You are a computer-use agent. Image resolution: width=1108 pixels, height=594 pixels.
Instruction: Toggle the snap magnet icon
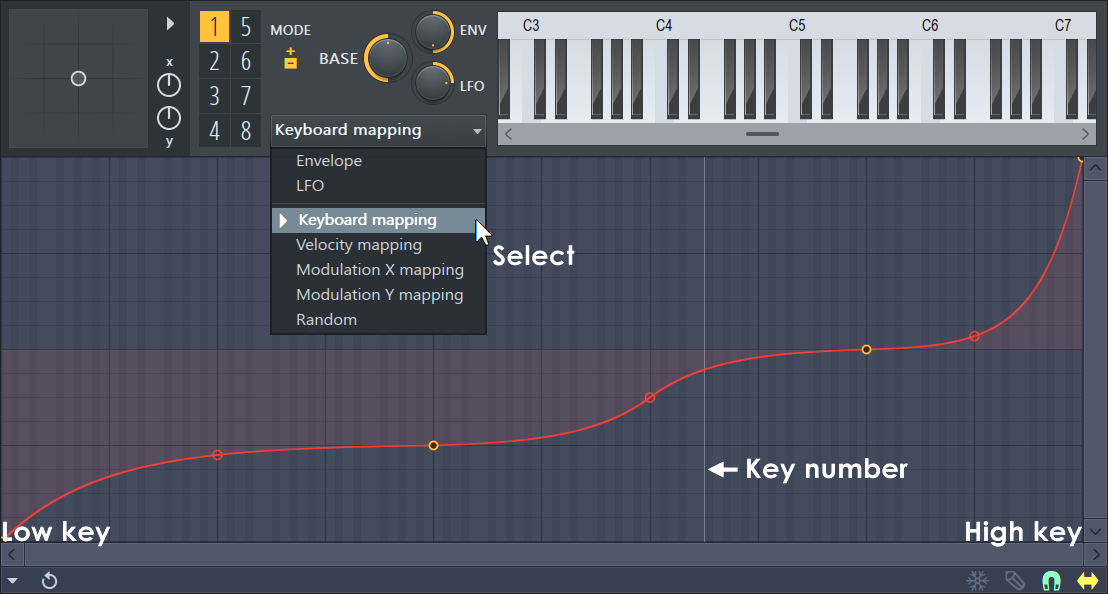[1051, 581]
